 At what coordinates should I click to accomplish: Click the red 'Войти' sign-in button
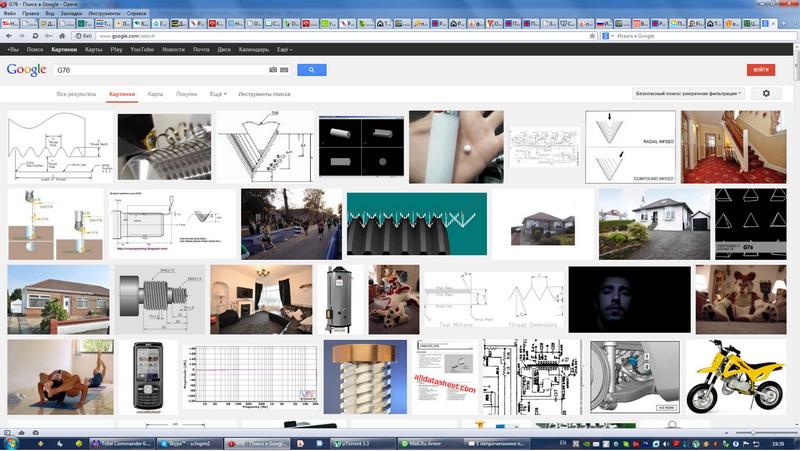pyautogui.click(x=761, y=69)
